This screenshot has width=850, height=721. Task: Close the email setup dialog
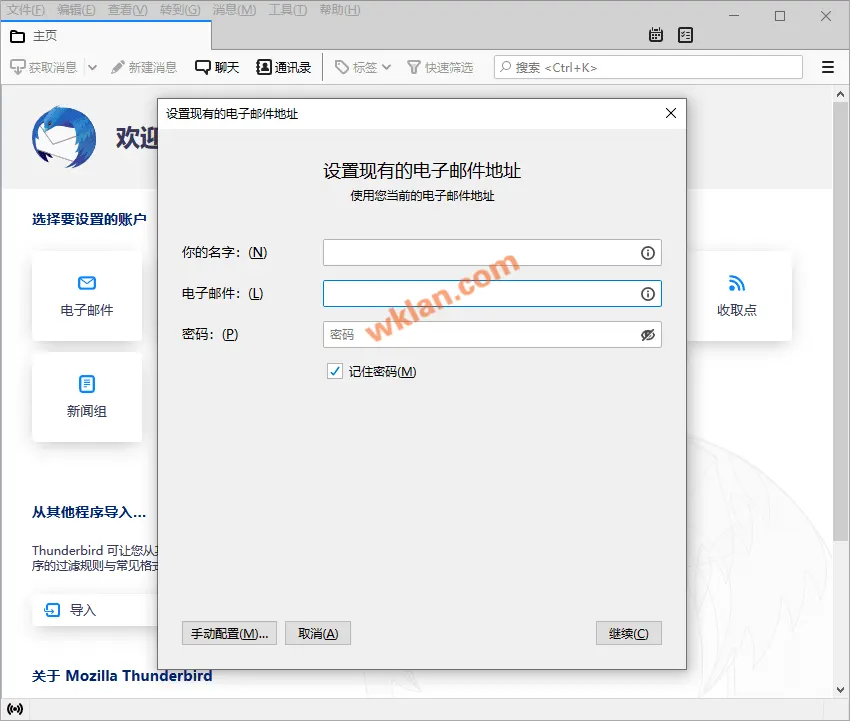pyautogui.click(x=671, y=113)
